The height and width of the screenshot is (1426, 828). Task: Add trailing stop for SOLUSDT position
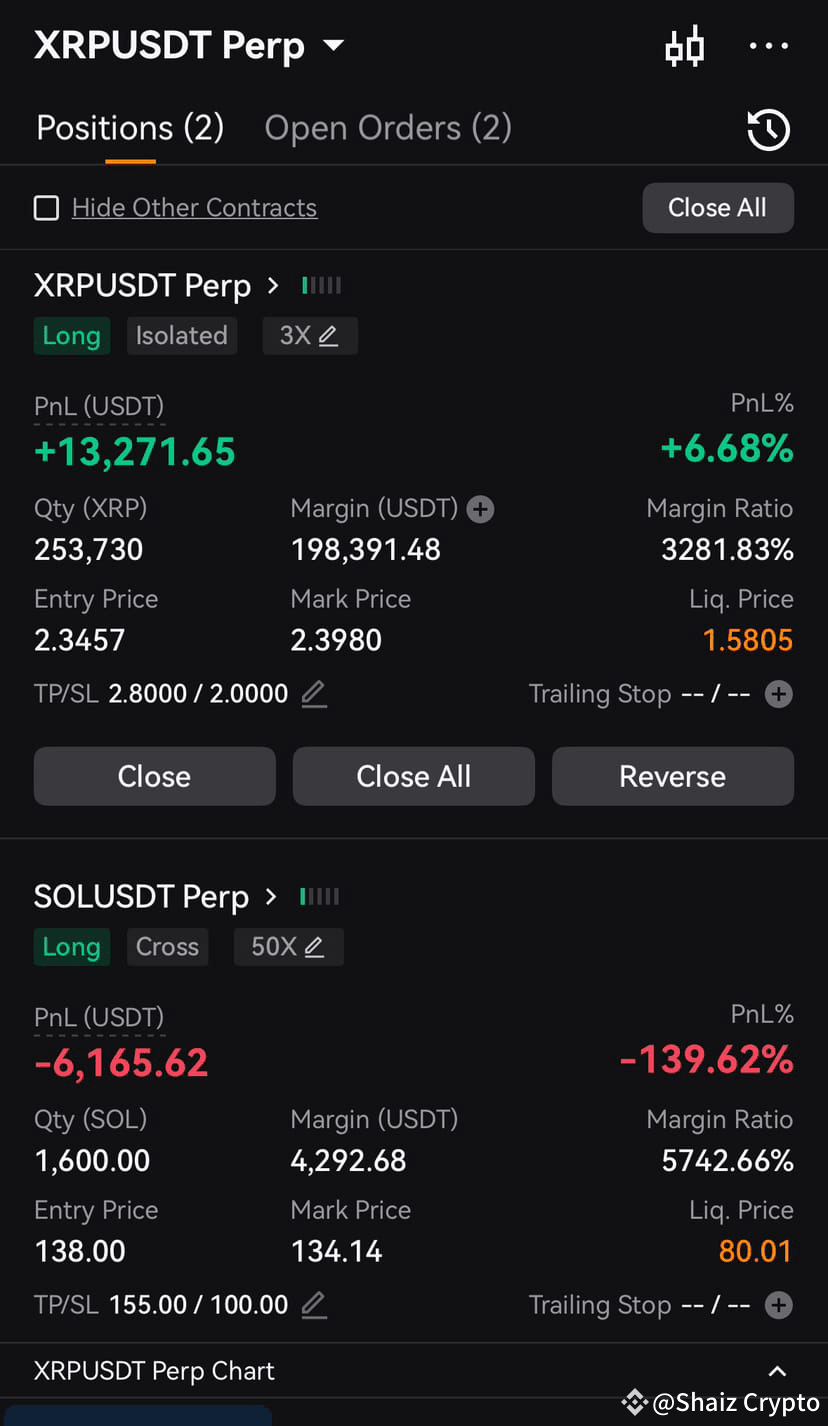[x=778, y=1305]
